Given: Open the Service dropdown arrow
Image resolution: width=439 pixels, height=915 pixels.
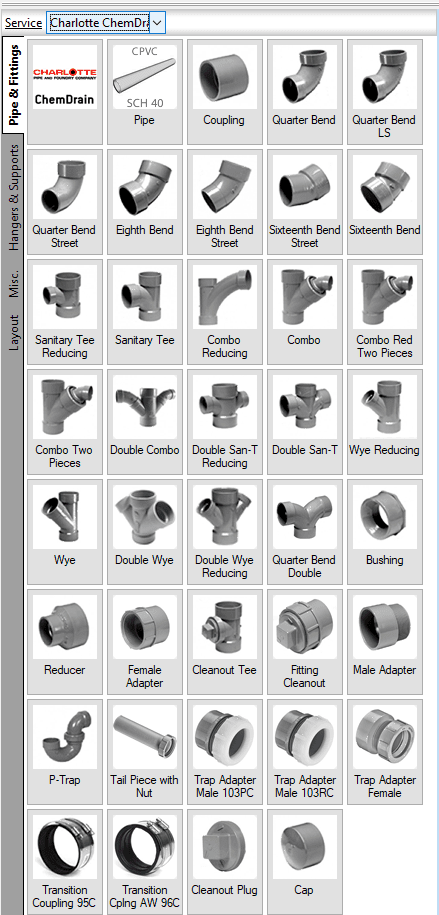Looking at the screenshot, I should (x=158, y=23).
